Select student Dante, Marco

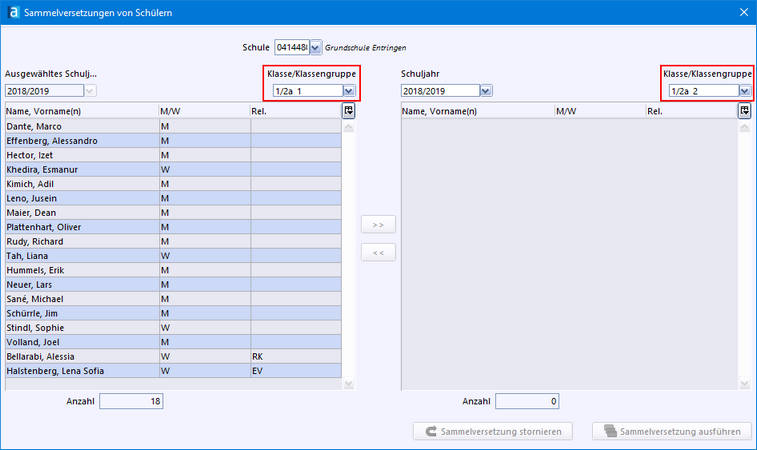click(x=80, y=127)
